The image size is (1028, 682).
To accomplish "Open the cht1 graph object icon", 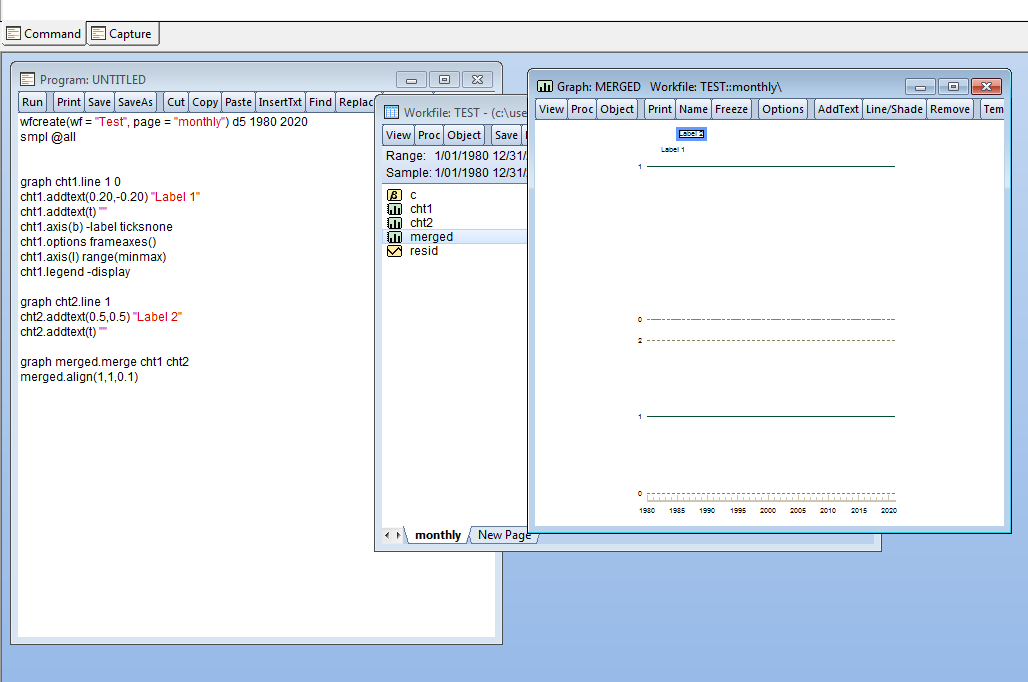I will 394,209.
